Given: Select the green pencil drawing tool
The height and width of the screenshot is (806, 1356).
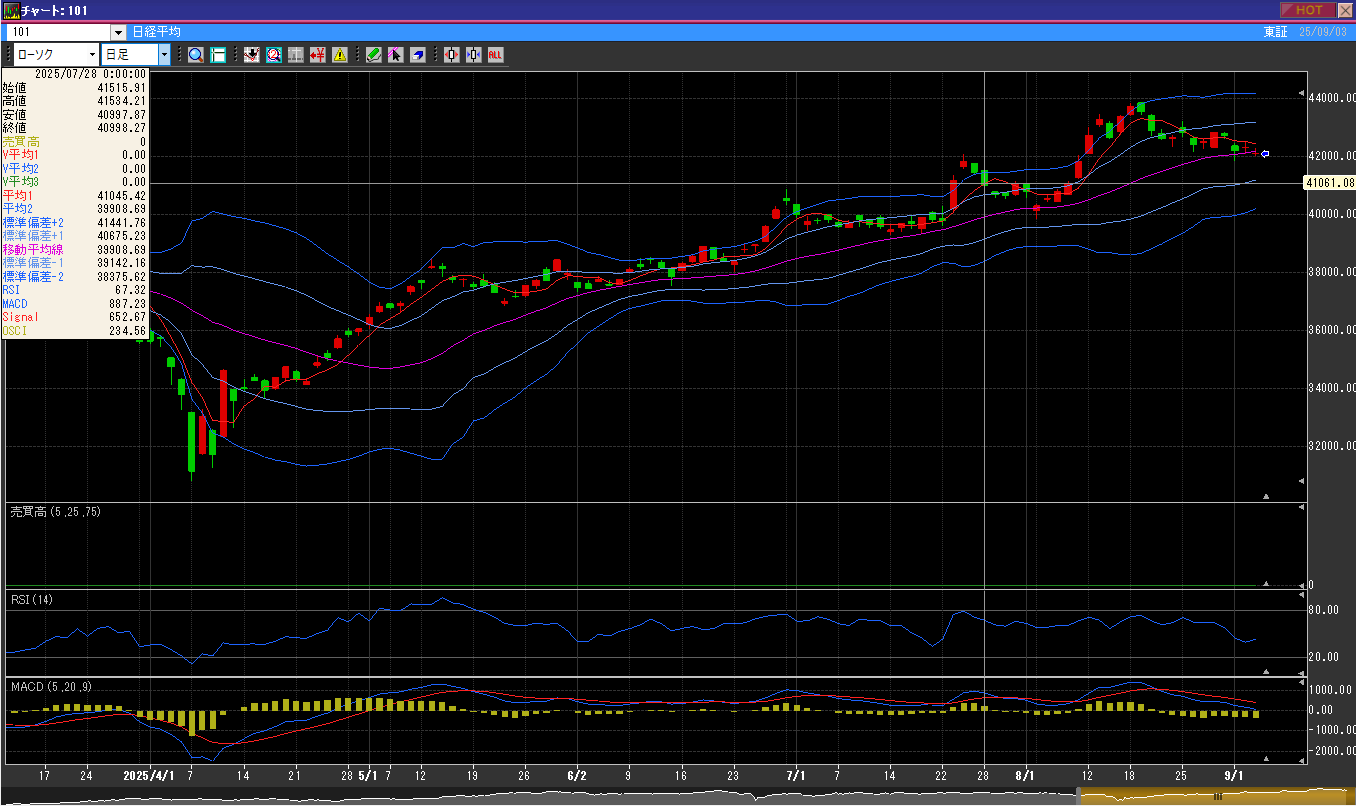Looking at the screenshot, I should point(373,55).
